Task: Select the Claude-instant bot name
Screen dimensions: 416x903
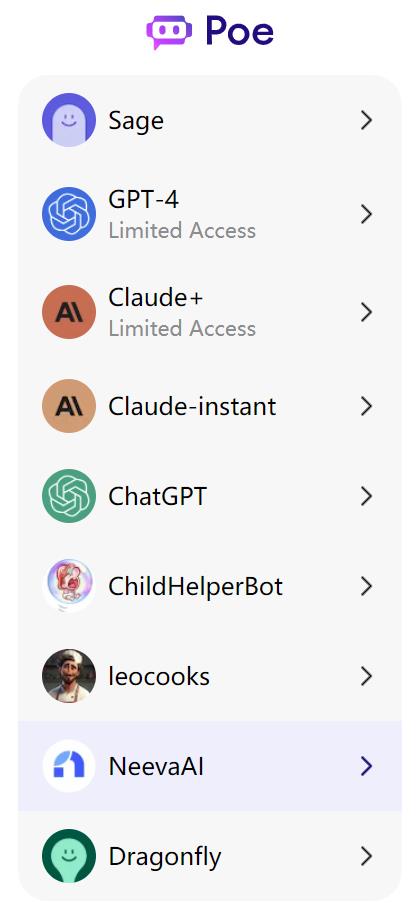Action: click(192, 407)
